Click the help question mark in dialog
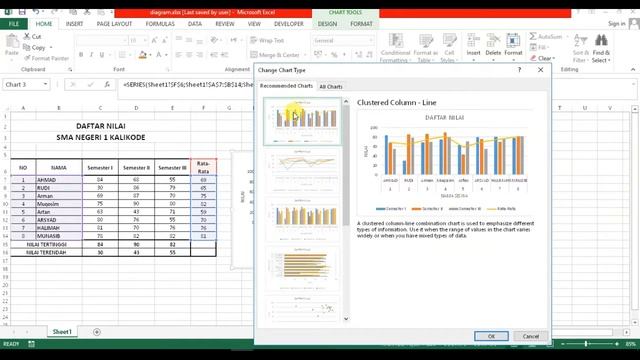 pyautogui.click(x=519, y=70)
